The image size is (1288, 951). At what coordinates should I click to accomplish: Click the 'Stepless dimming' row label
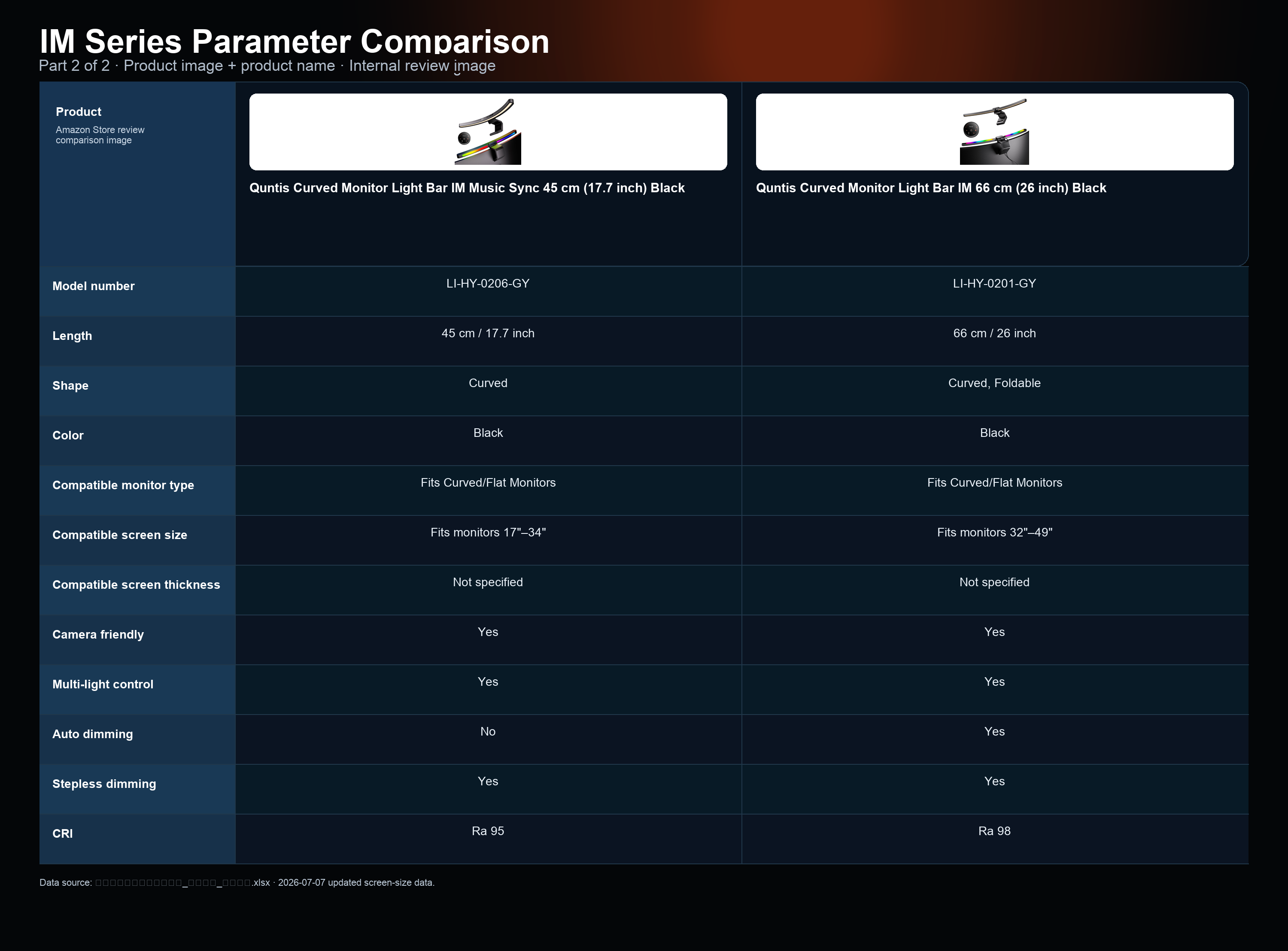(x=104, y=784)
